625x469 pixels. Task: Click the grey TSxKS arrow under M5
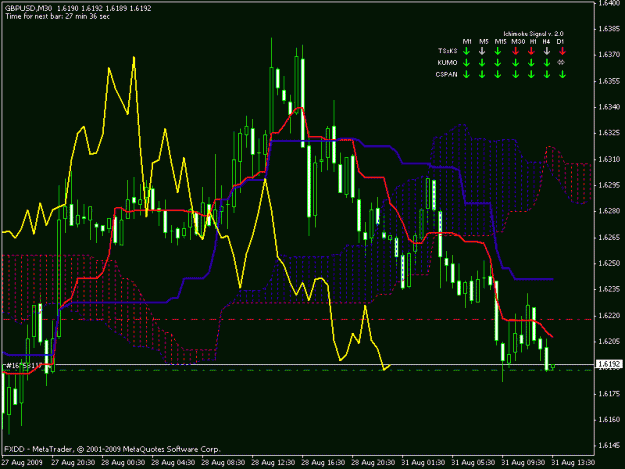[x=482, y=51]
